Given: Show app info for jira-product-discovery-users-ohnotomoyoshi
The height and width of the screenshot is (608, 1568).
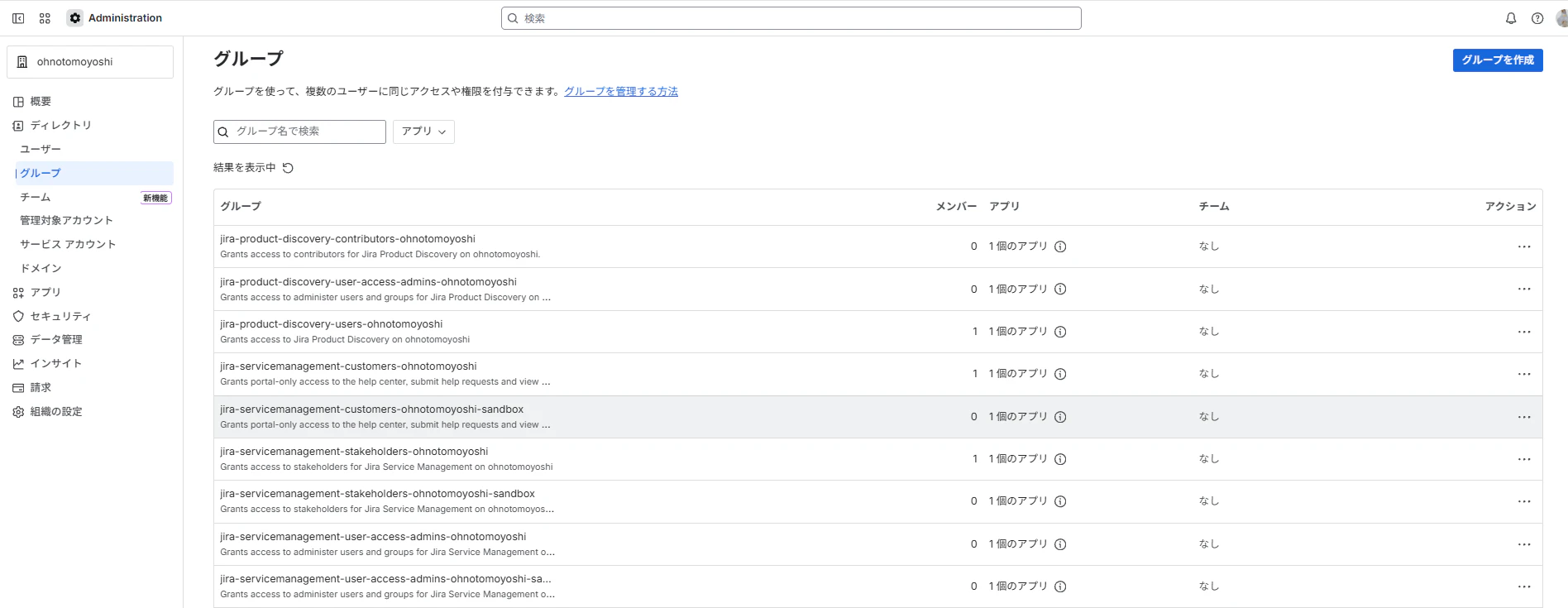Looking at the screenshot, I should pyautogui.click(x=1060, y=332).
